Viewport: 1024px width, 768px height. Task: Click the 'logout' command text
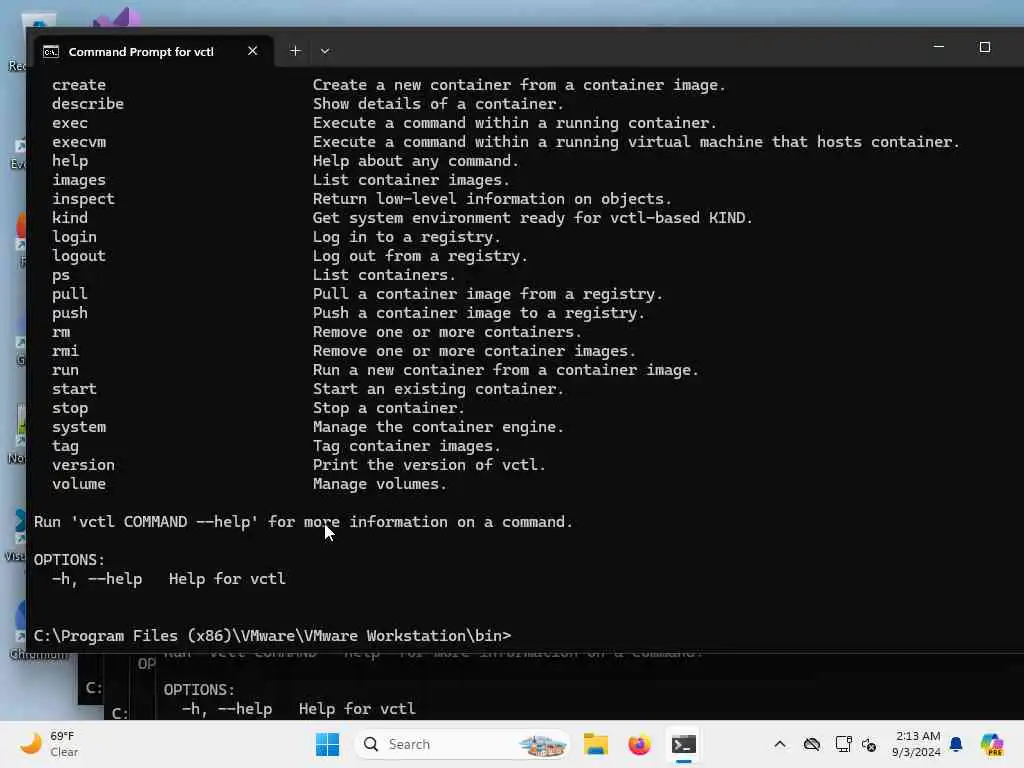79,255
